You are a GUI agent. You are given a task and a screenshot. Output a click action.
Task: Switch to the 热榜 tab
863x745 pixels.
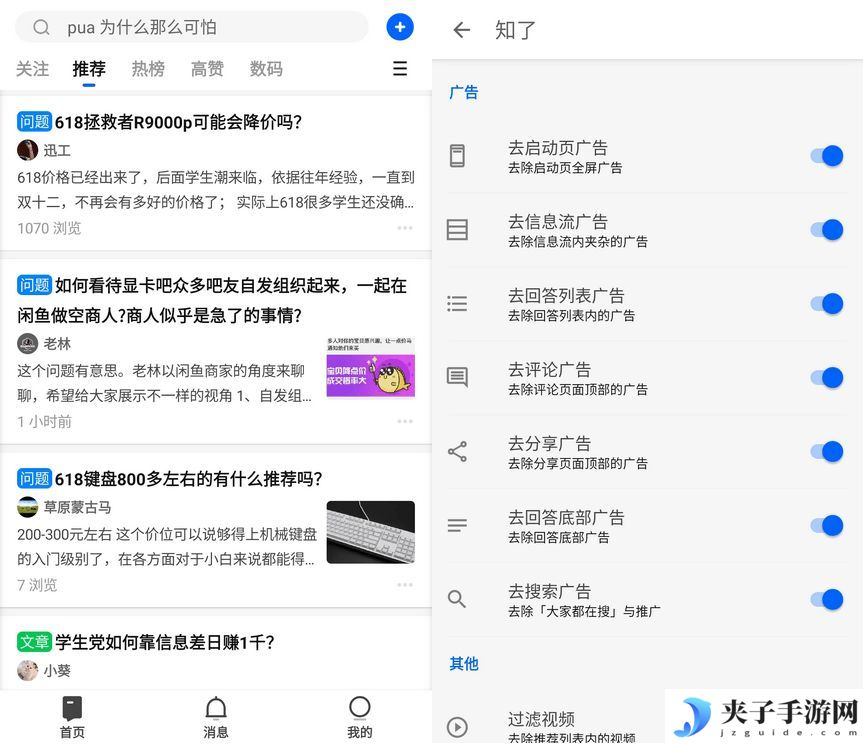[x=148, y=69]
